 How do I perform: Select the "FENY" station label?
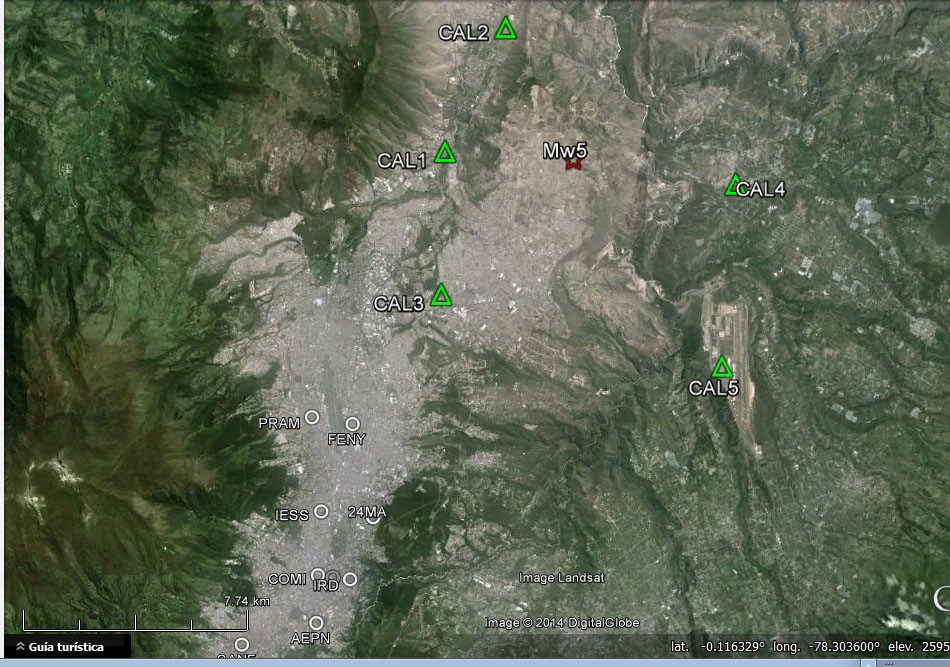[x=347, y=439]
